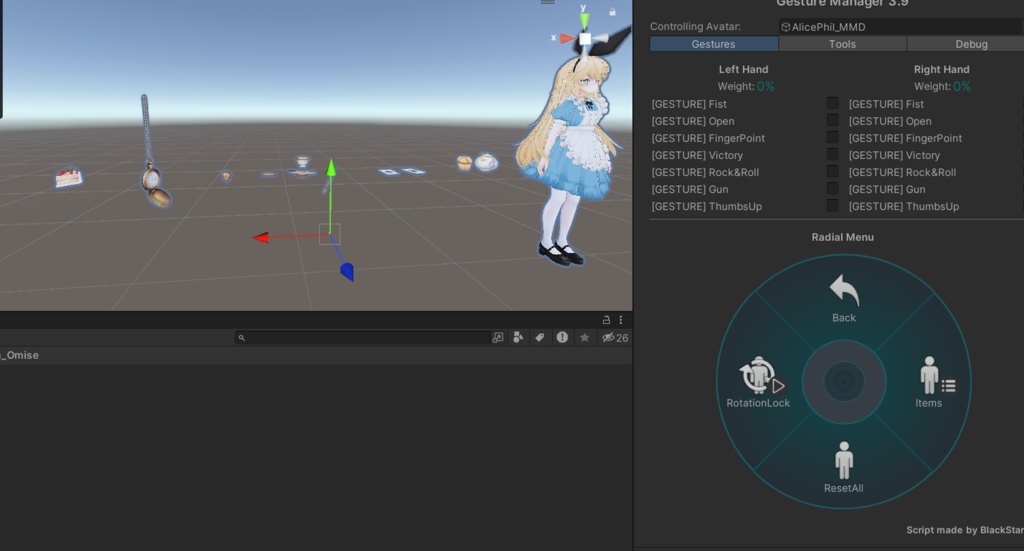
Task: Click Right Hand [GESTURE] ThumbsUp label
Action: (904, 206)
